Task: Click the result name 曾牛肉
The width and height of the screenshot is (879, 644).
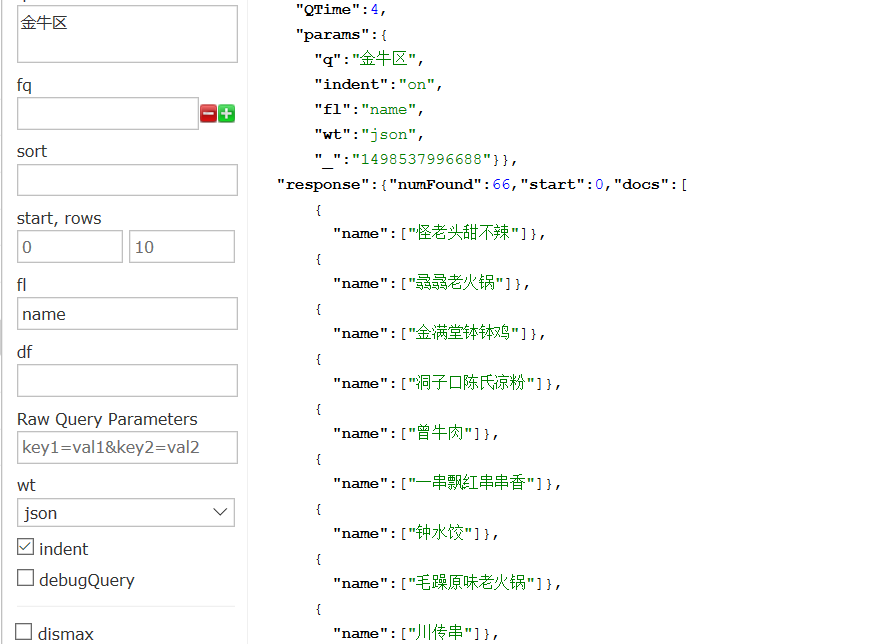Action: tap(440, 433)
